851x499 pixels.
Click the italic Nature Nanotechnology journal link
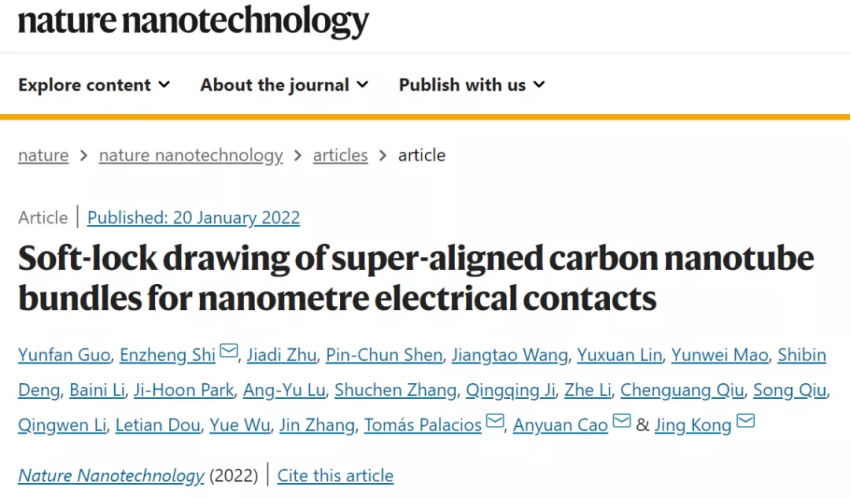point(111,476)
